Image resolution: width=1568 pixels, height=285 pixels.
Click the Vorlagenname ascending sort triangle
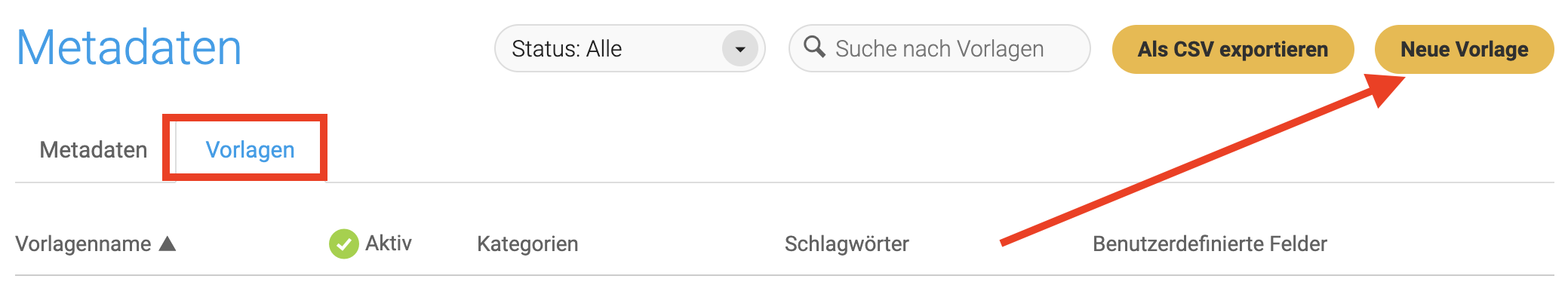(x=168, y=244)
